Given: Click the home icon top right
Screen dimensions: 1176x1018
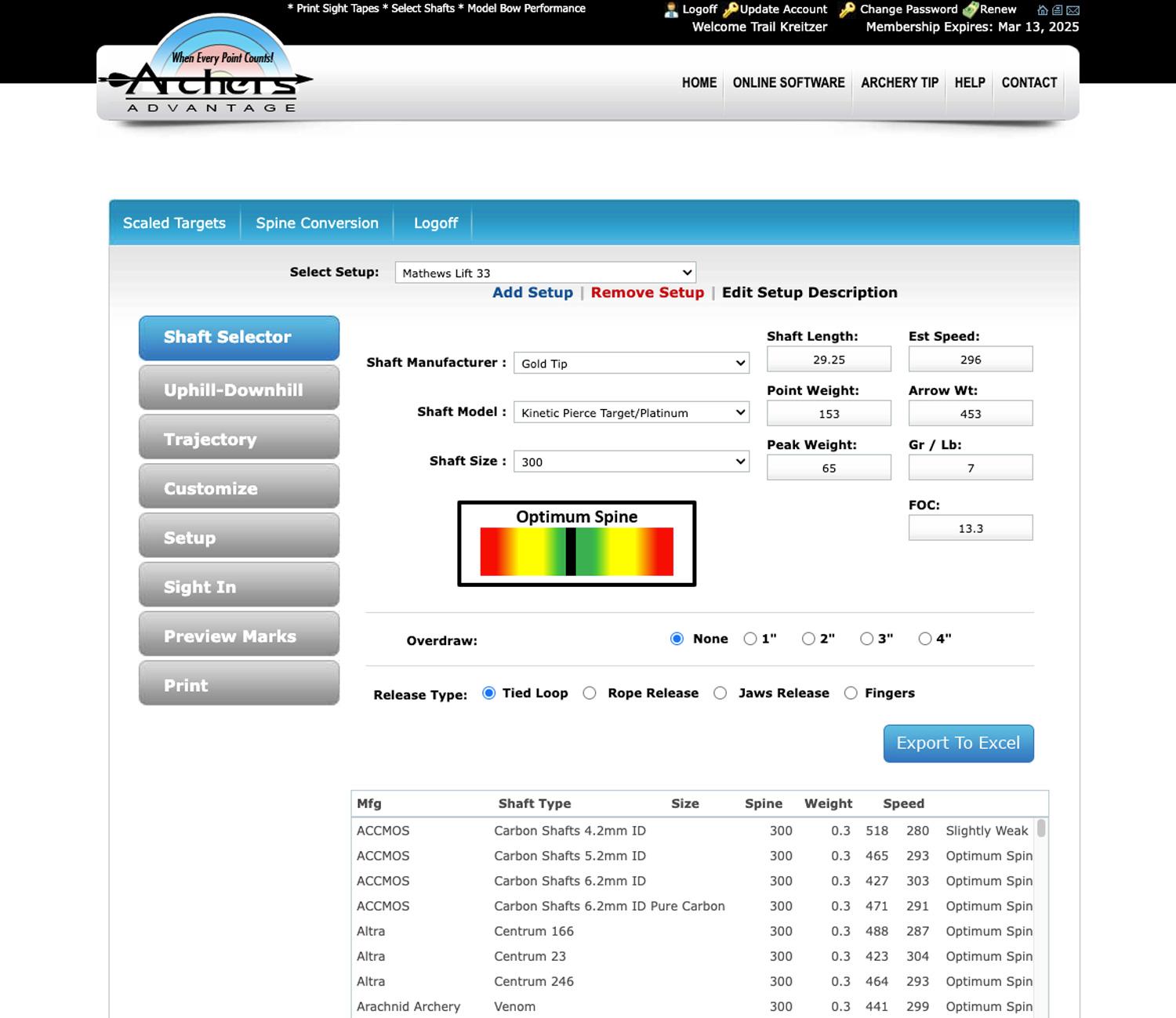Looking at the screenshot, I should (x=1042, y=10).
